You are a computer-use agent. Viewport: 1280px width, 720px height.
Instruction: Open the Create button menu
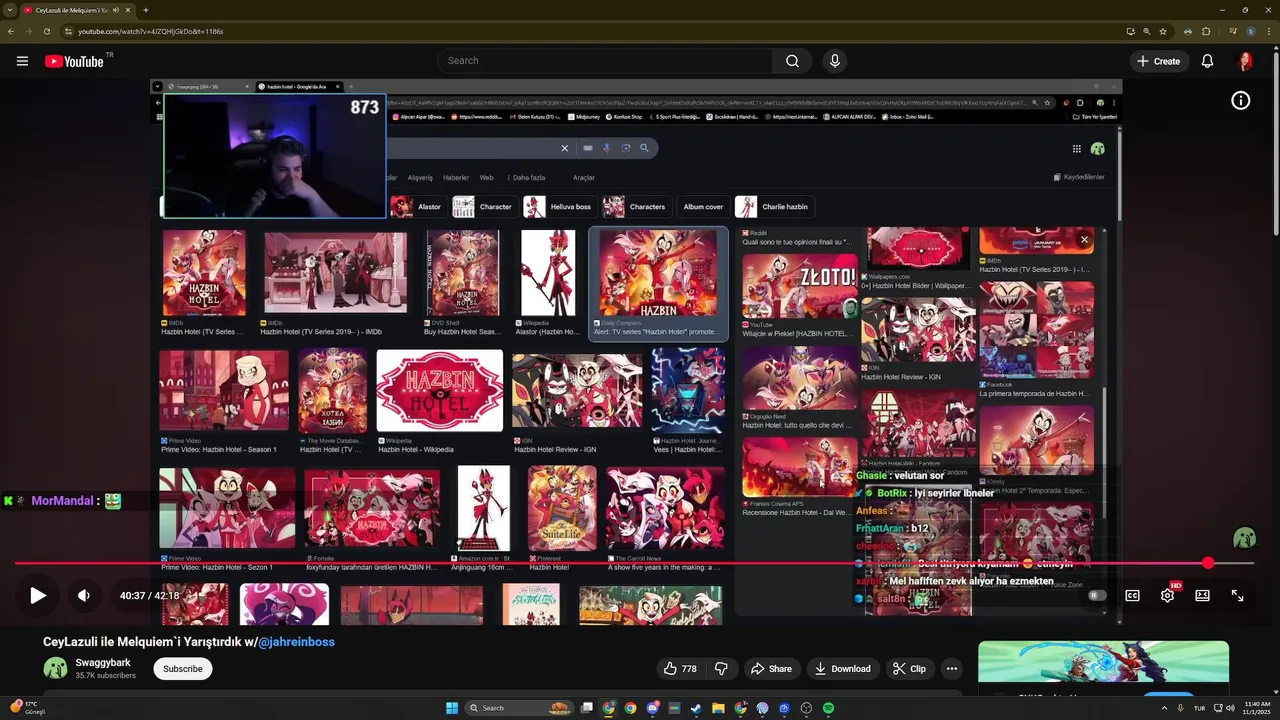coord(1158,61)
